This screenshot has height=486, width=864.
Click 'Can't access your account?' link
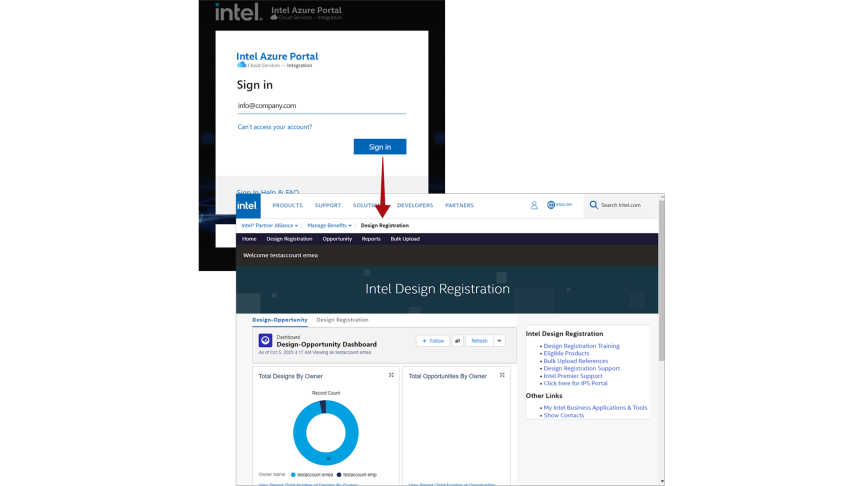[x=274, y=127]
